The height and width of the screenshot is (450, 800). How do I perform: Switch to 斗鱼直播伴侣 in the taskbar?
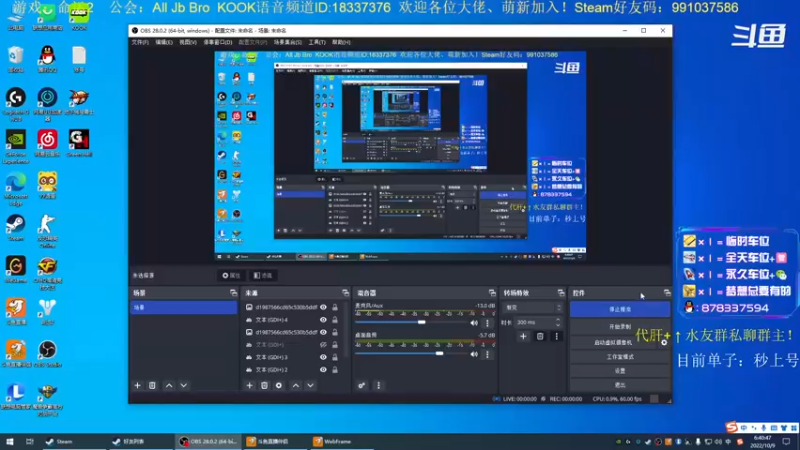click(x=274, y=441)
